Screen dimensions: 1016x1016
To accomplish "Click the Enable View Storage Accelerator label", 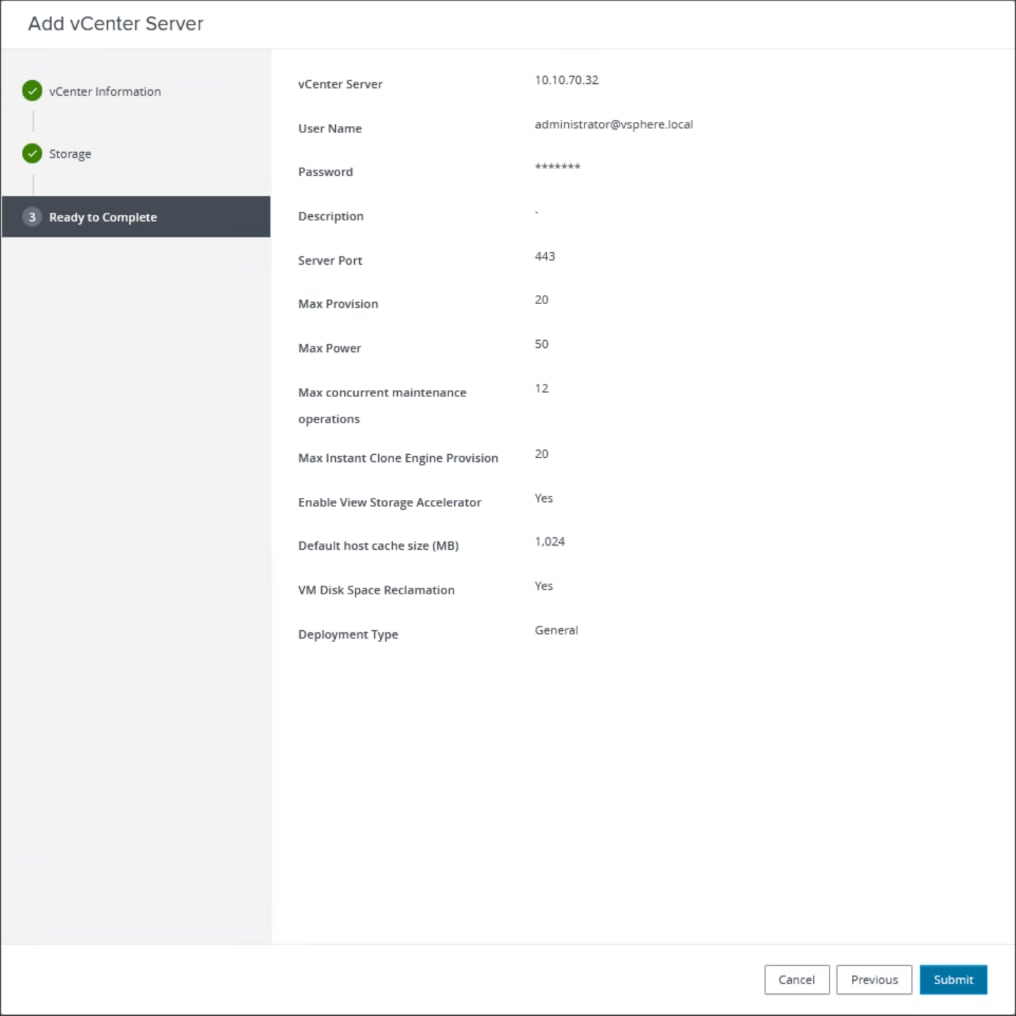I will [x=389, y=502].
